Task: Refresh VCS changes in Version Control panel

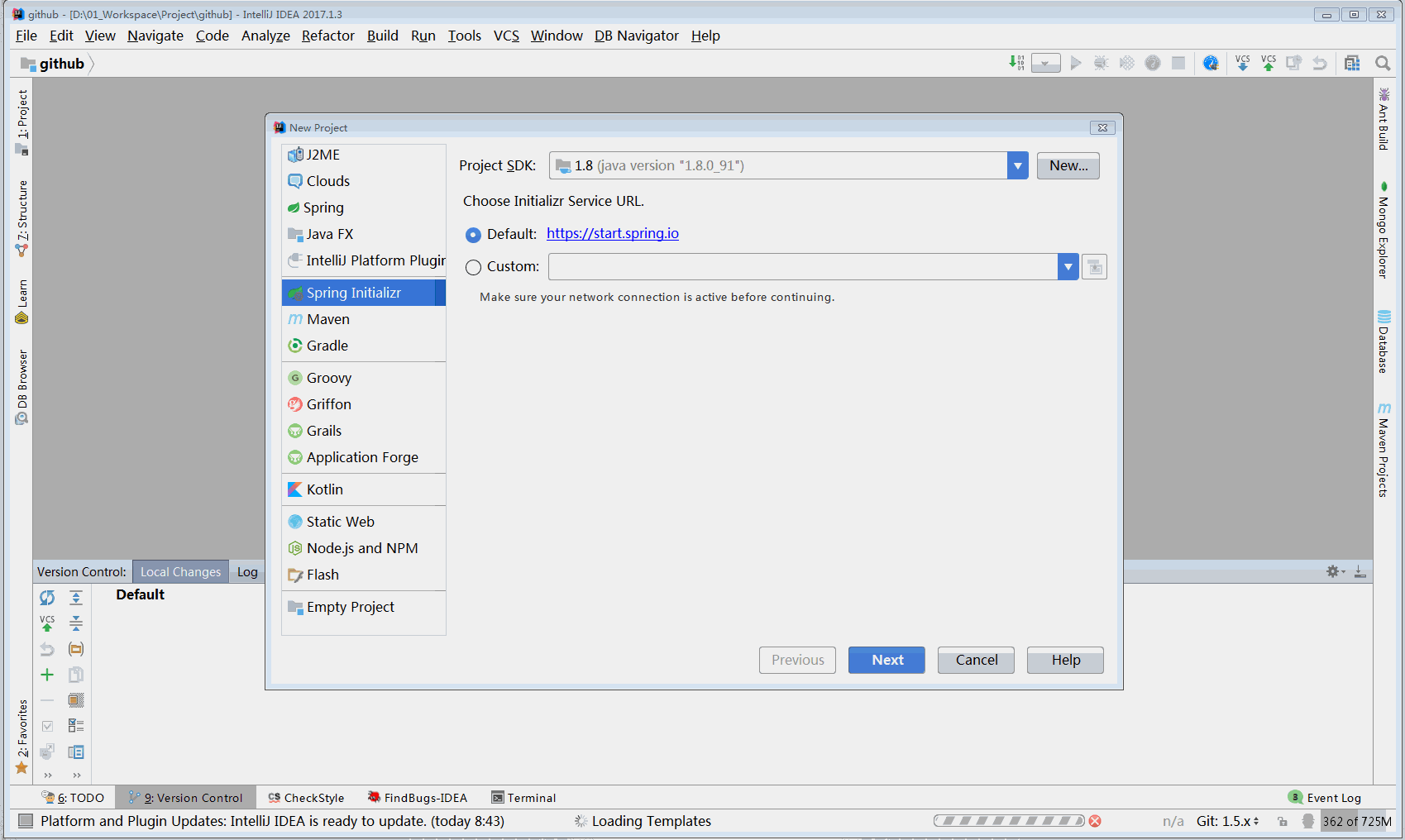Action: pos(47,597)
